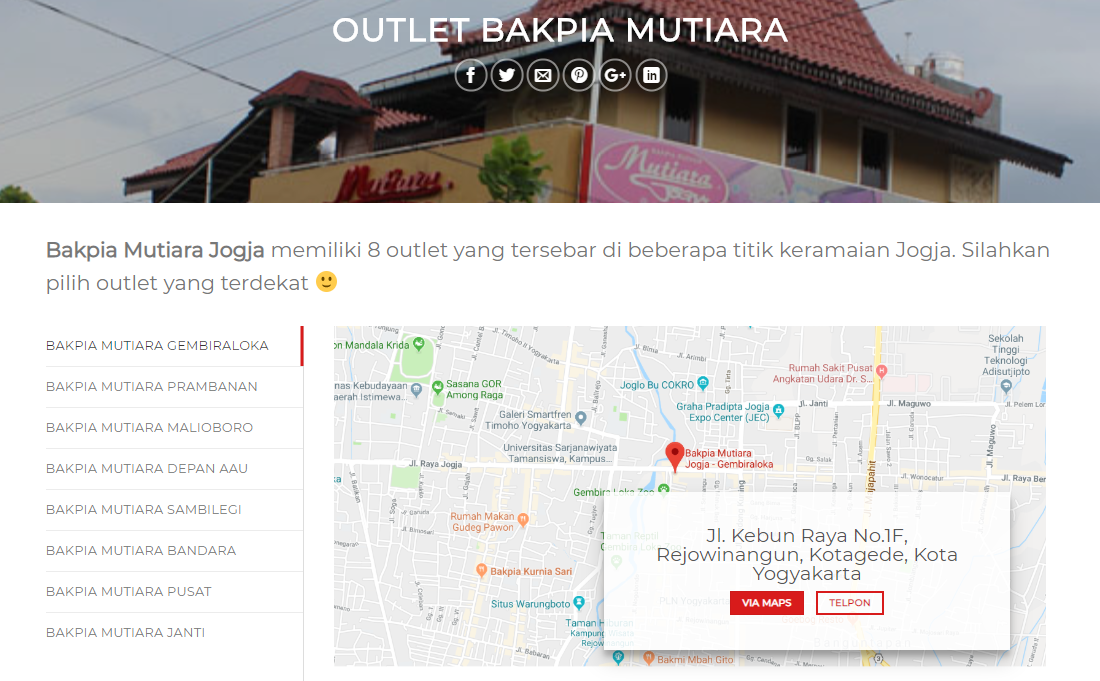Image resolution: width=1100 pixels, height=681 pixels.
Task: Click the red VIA MAPS button
Action: coord(767,603)
